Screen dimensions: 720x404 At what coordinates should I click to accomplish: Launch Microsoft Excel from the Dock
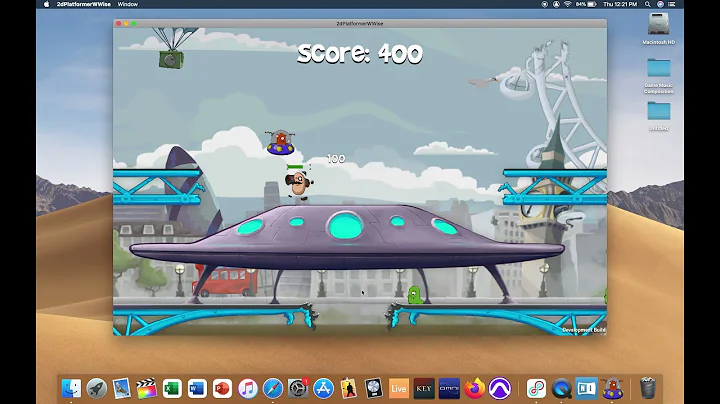tap(172, 388)
